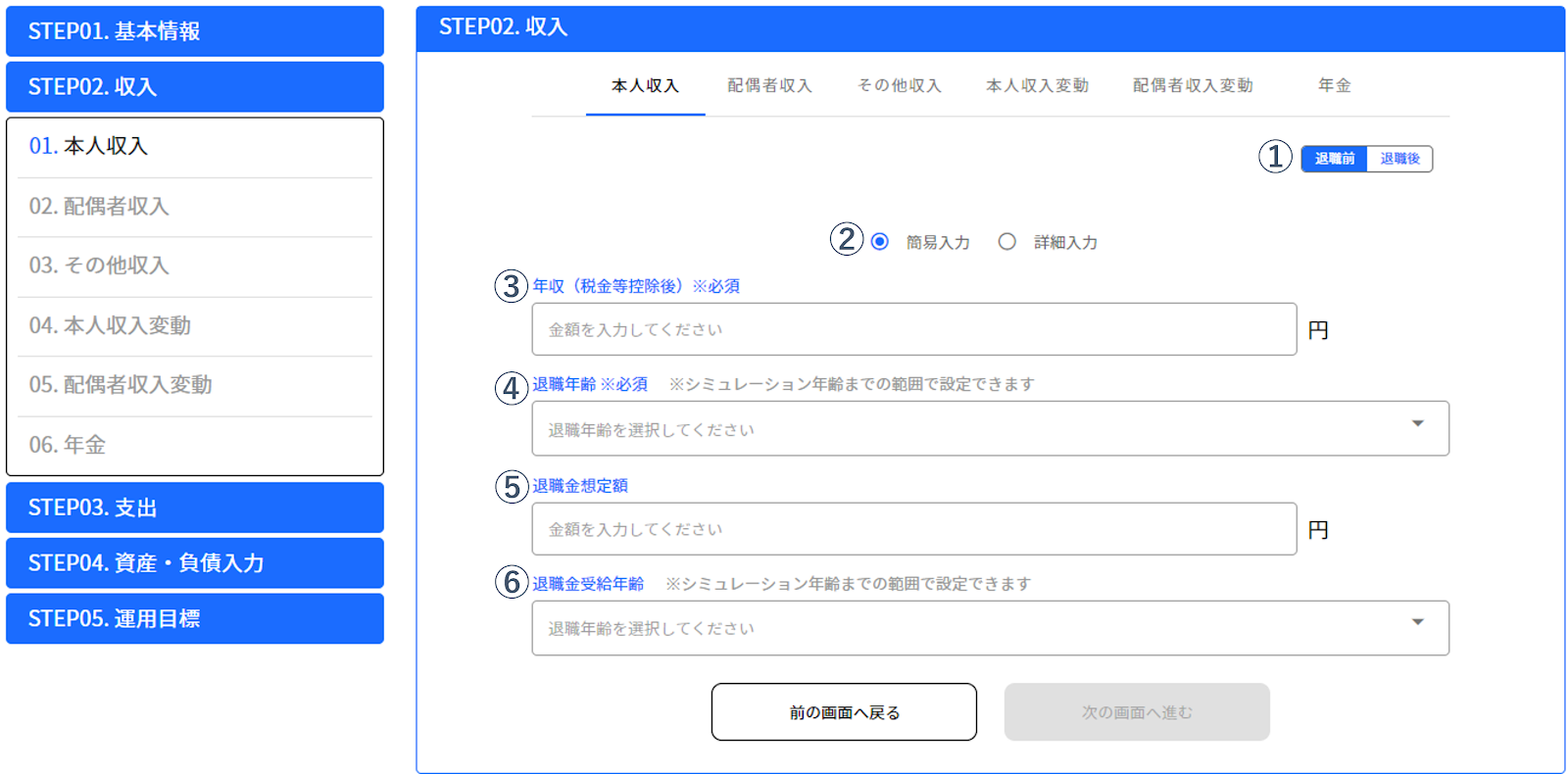Select 01. 本人収入 in the sidebar
1568x774 pixels.
pos(195,147)
